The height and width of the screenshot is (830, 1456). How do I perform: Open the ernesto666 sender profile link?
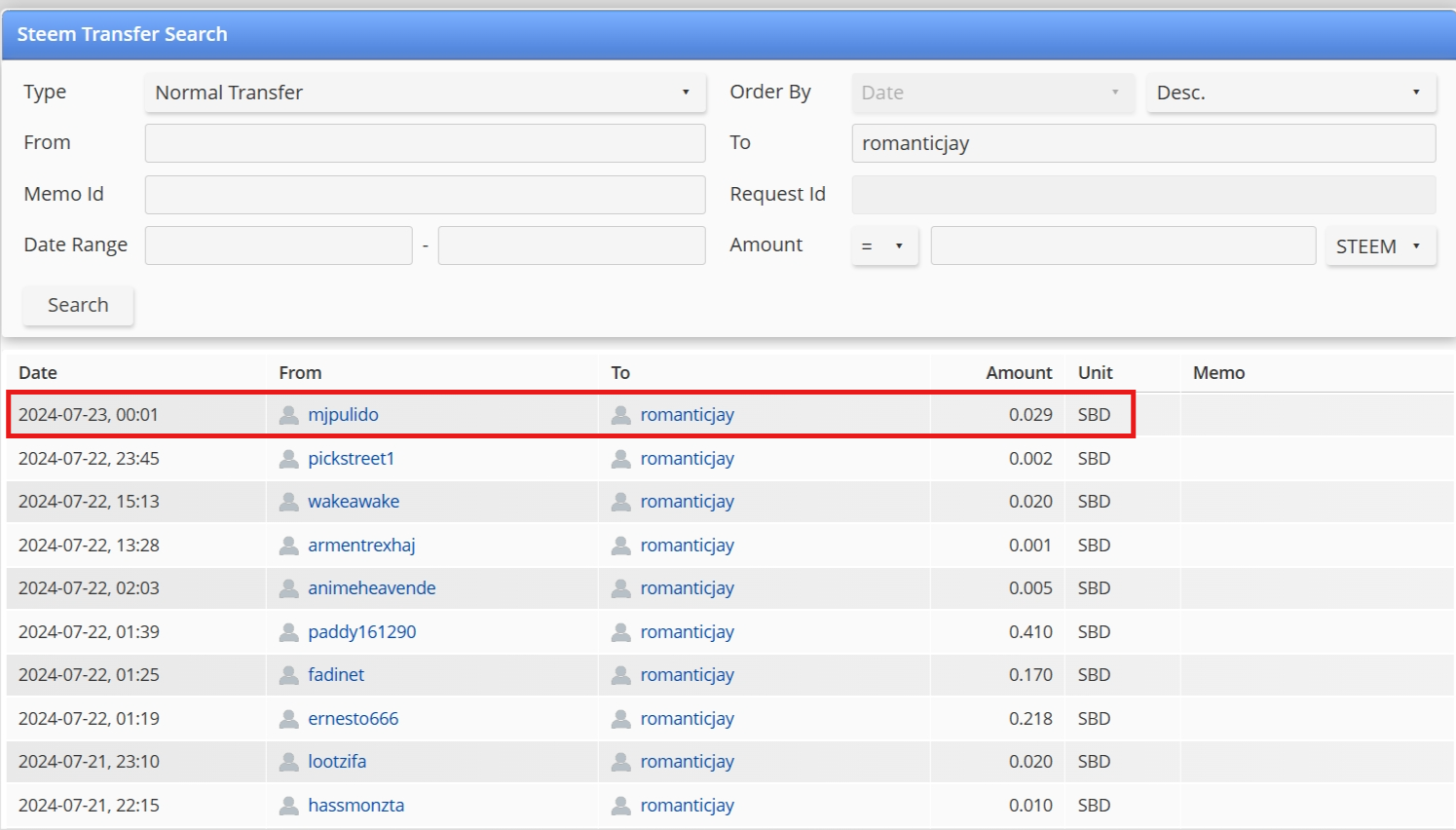pos(354,719)
